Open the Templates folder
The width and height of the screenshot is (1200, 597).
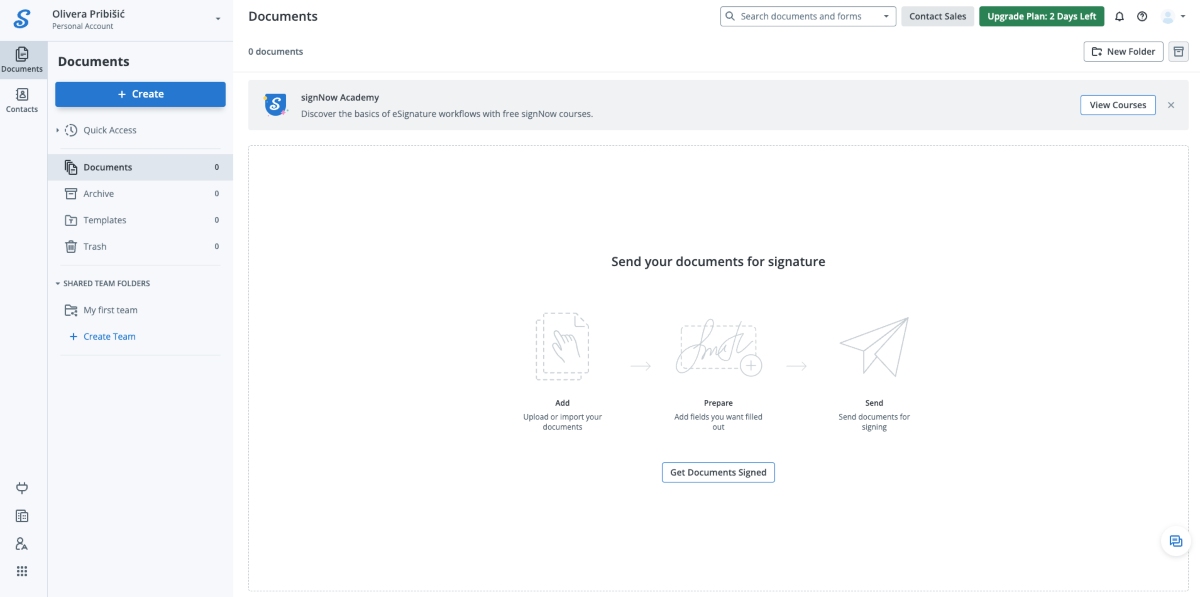click(140, 220)
